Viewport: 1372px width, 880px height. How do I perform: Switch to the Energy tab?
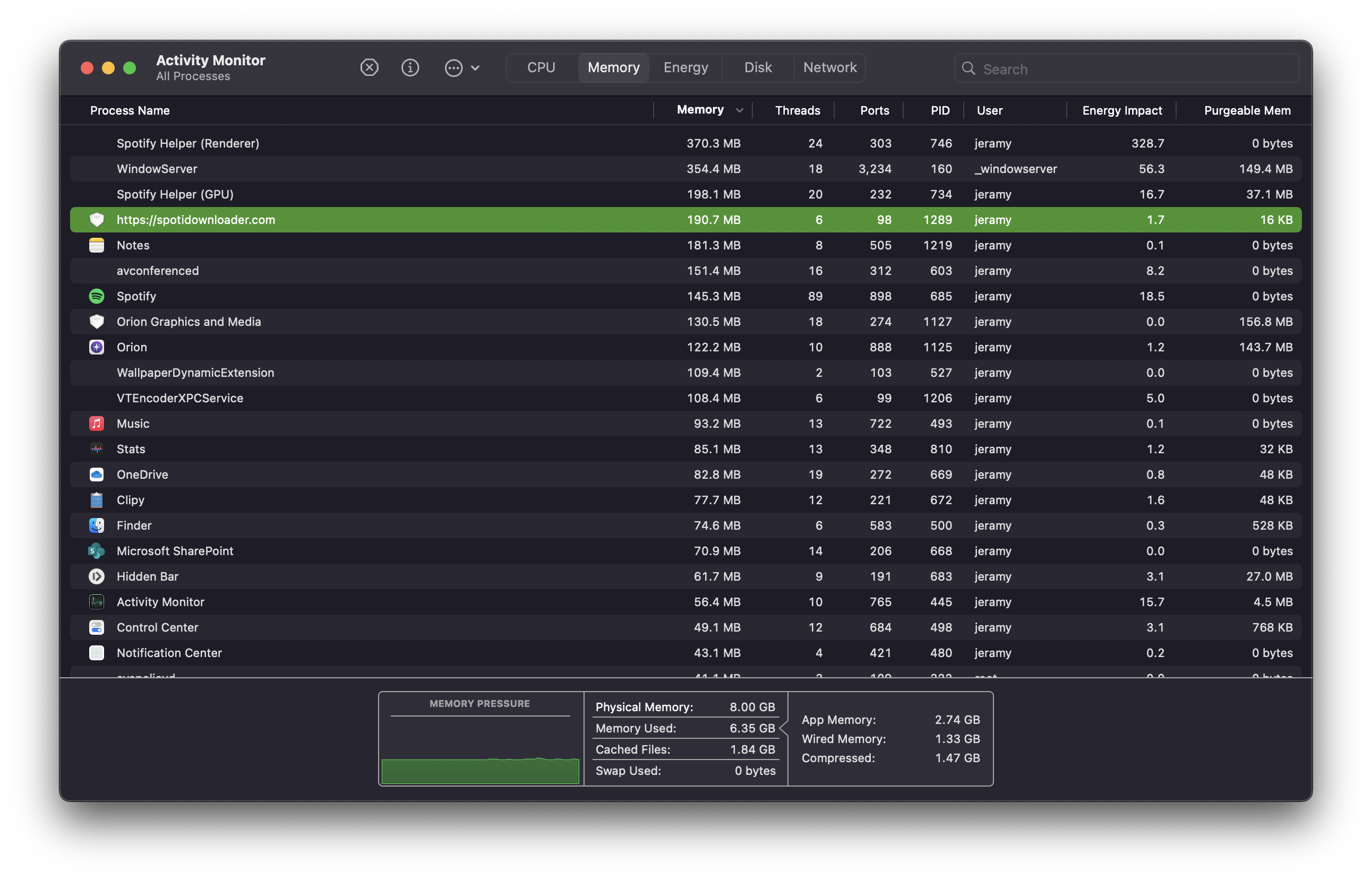click(x=685, y=68)
